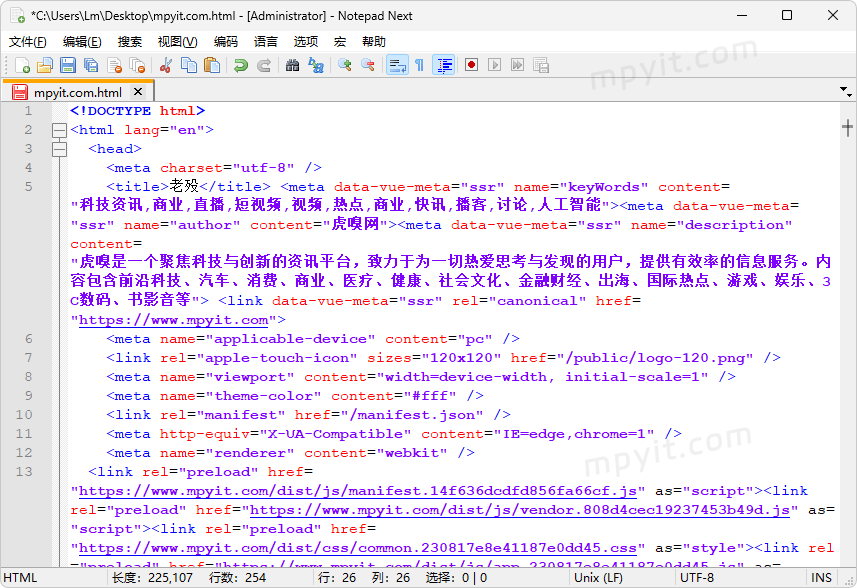Viewport: 857px width, 588px height.
Task: Start macro recording with the red dot icon
Action: click(471, 65)
